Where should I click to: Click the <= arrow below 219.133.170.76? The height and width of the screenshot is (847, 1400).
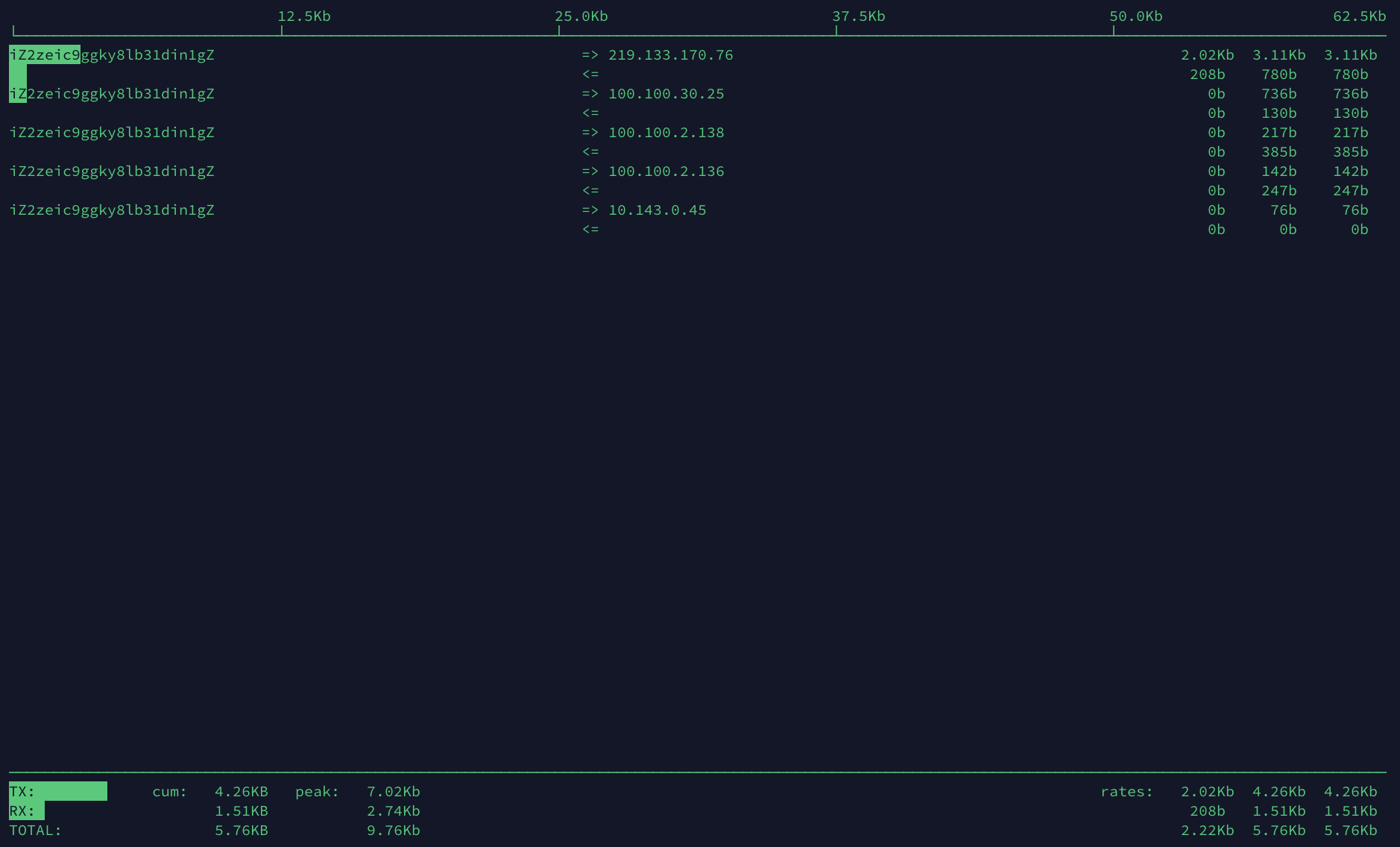590,75
